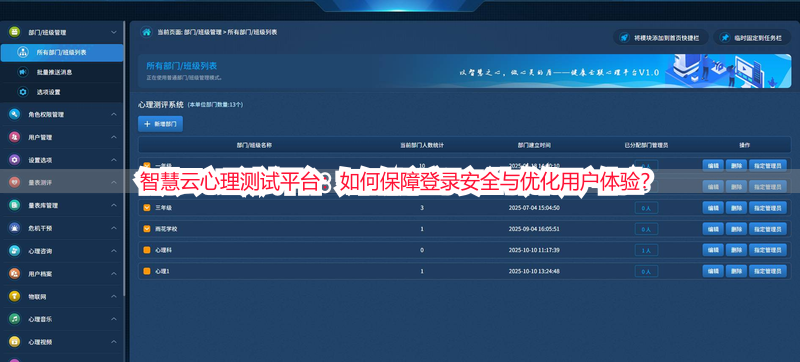Click the 选项设置 gear icon
Viewport: 800px width, 362px height.
tap(22, 92)
